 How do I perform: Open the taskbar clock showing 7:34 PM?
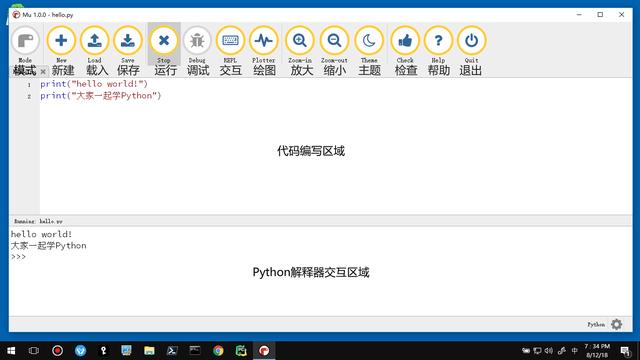597,351
